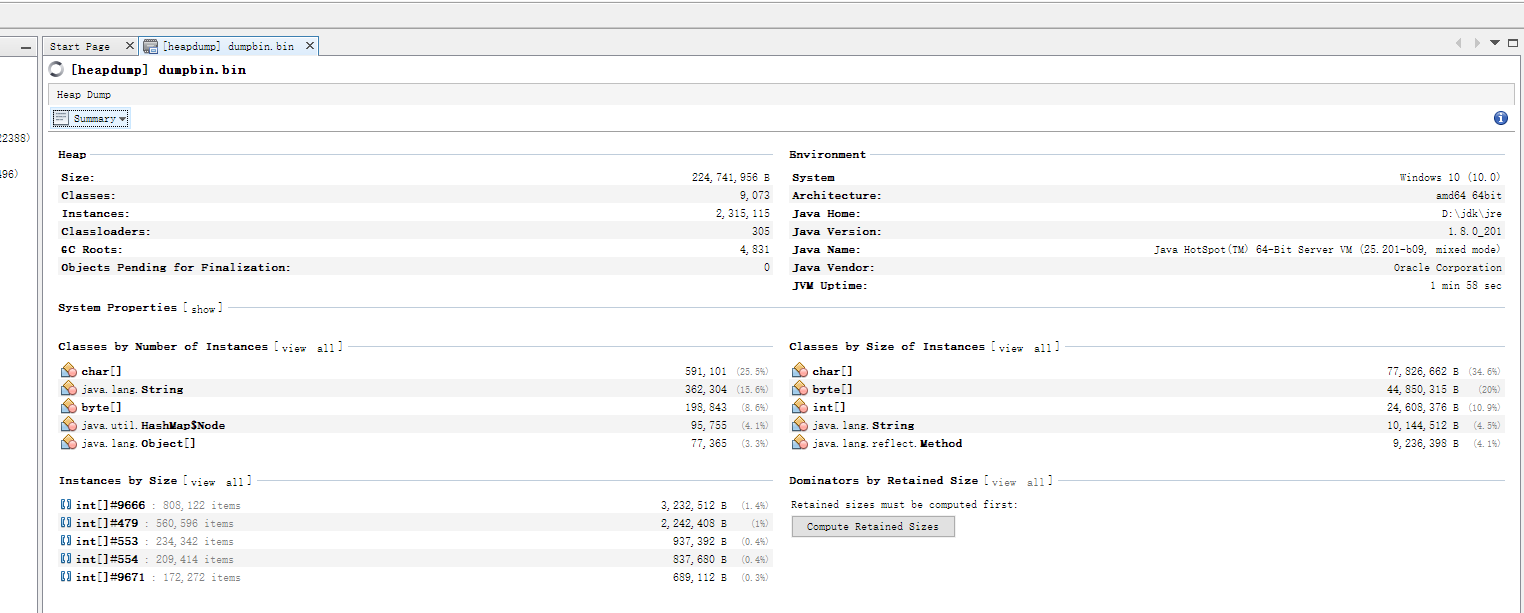Screen dimensions: 1524x613
Task: Click the info icon at the right edge
Action: pos(1500,118)
